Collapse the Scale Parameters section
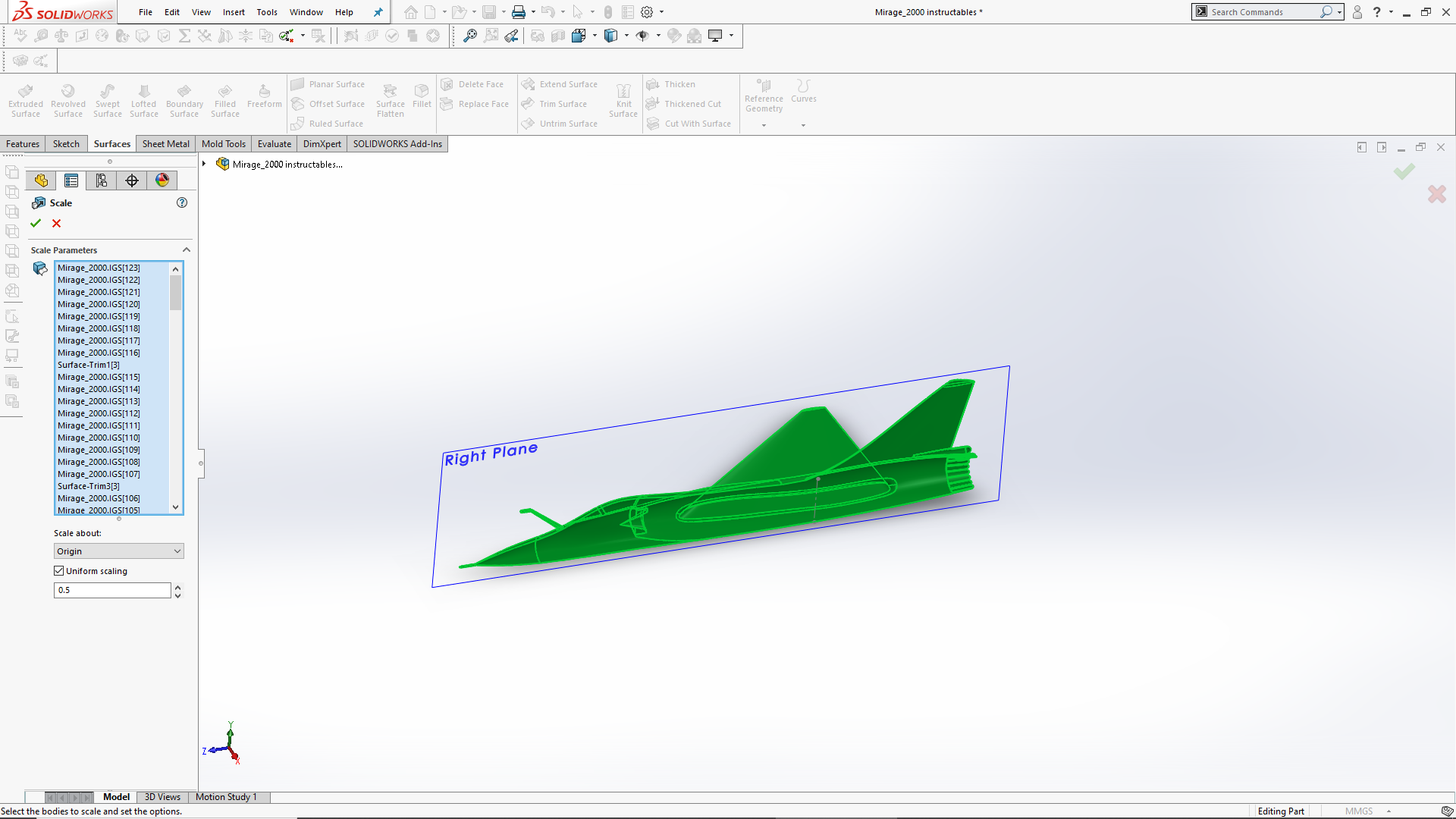The height and width of the screenshot is (819, 1456). tap(186, 249)
